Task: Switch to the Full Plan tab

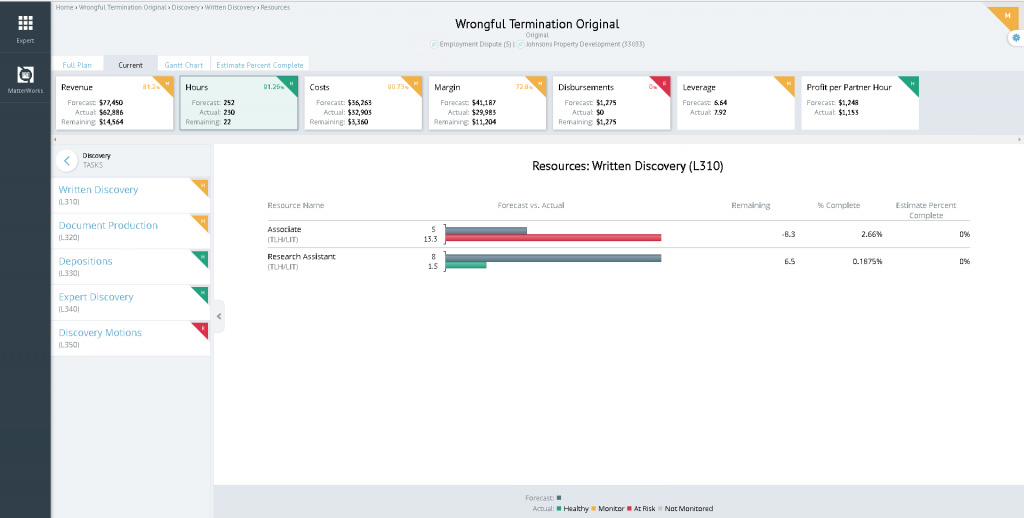Action: 77,65
